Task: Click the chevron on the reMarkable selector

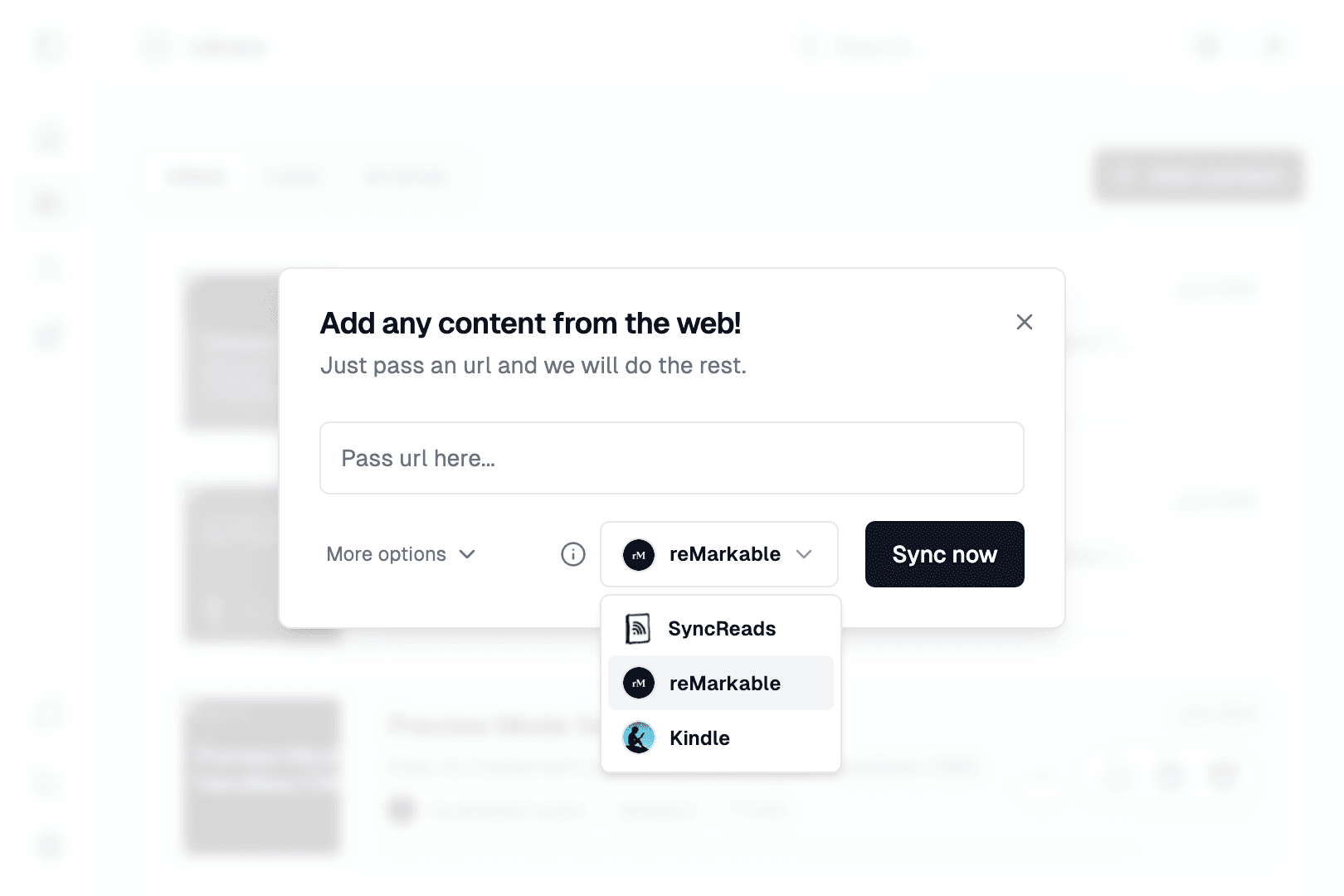Action: pos(804,554)
